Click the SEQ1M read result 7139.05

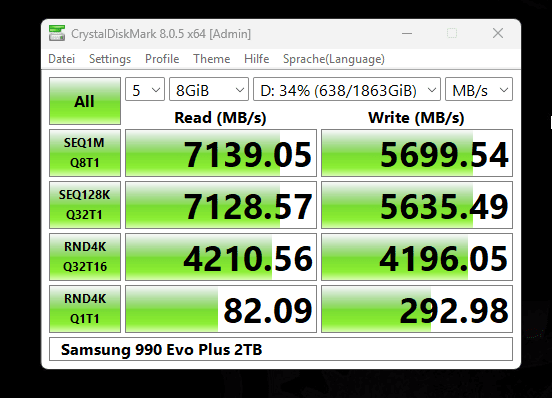pos(221,153)
